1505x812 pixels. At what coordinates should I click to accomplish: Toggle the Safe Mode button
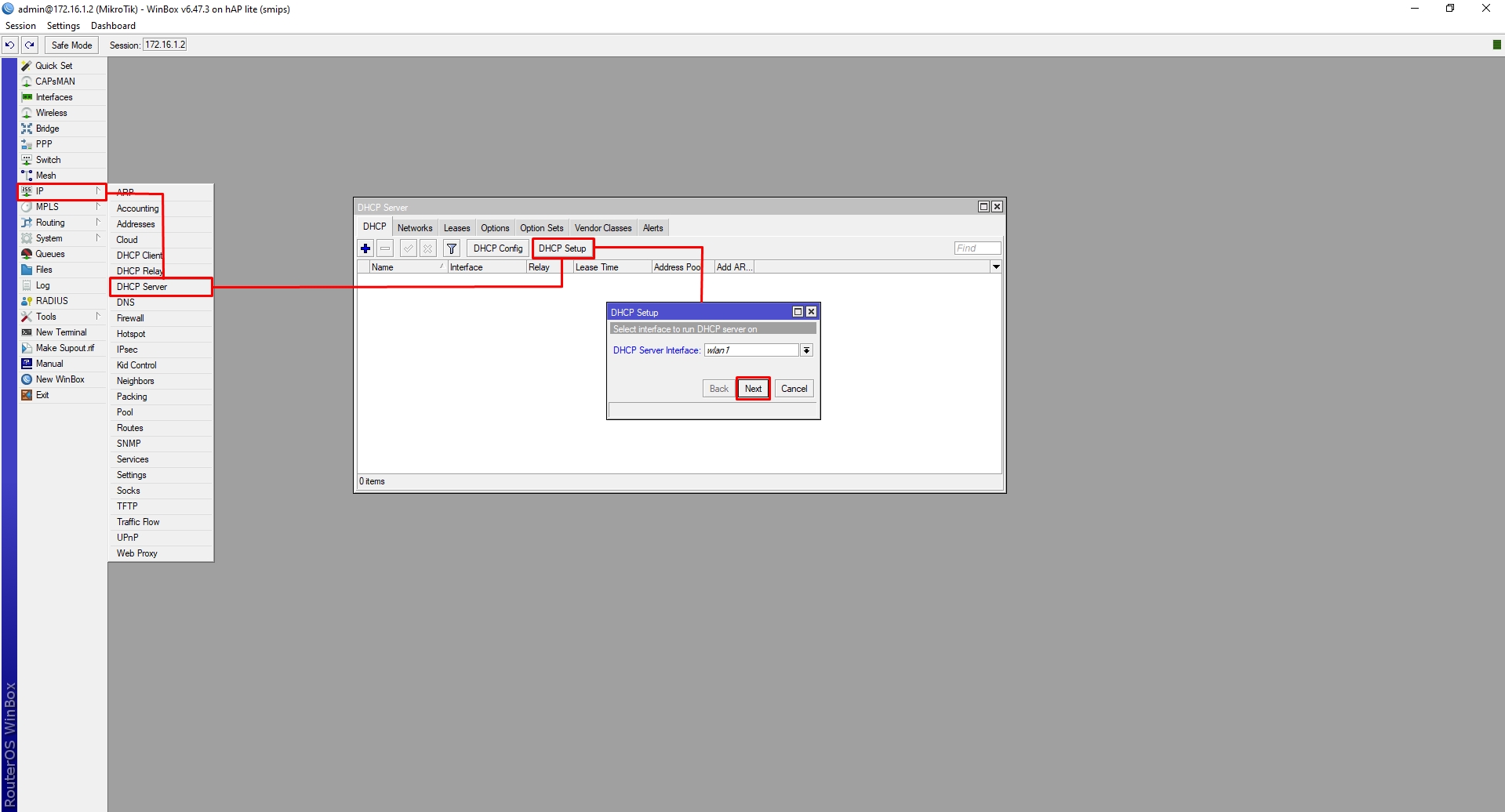click(71, 45)
